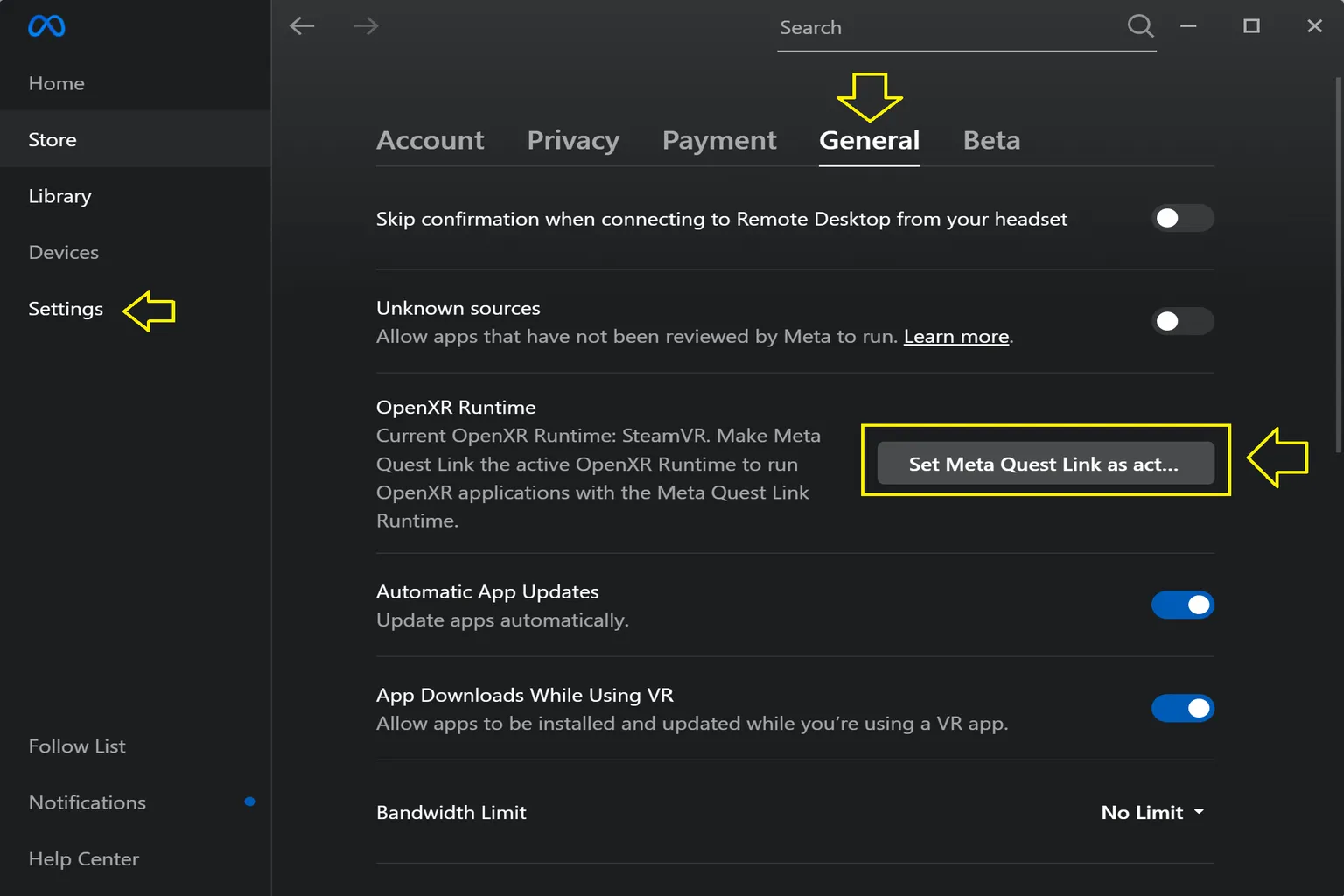1344x896 pixels.
Task: Select the Privacy tab
Action: 573,140
